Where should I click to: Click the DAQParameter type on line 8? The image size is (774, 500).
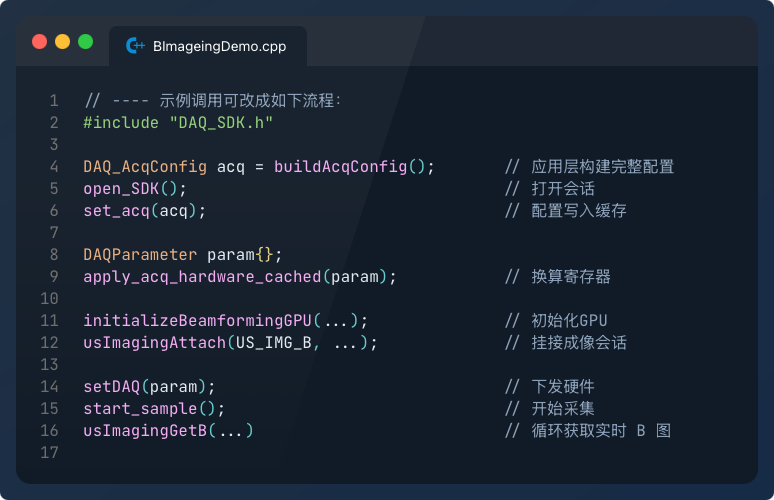(140, 255)
